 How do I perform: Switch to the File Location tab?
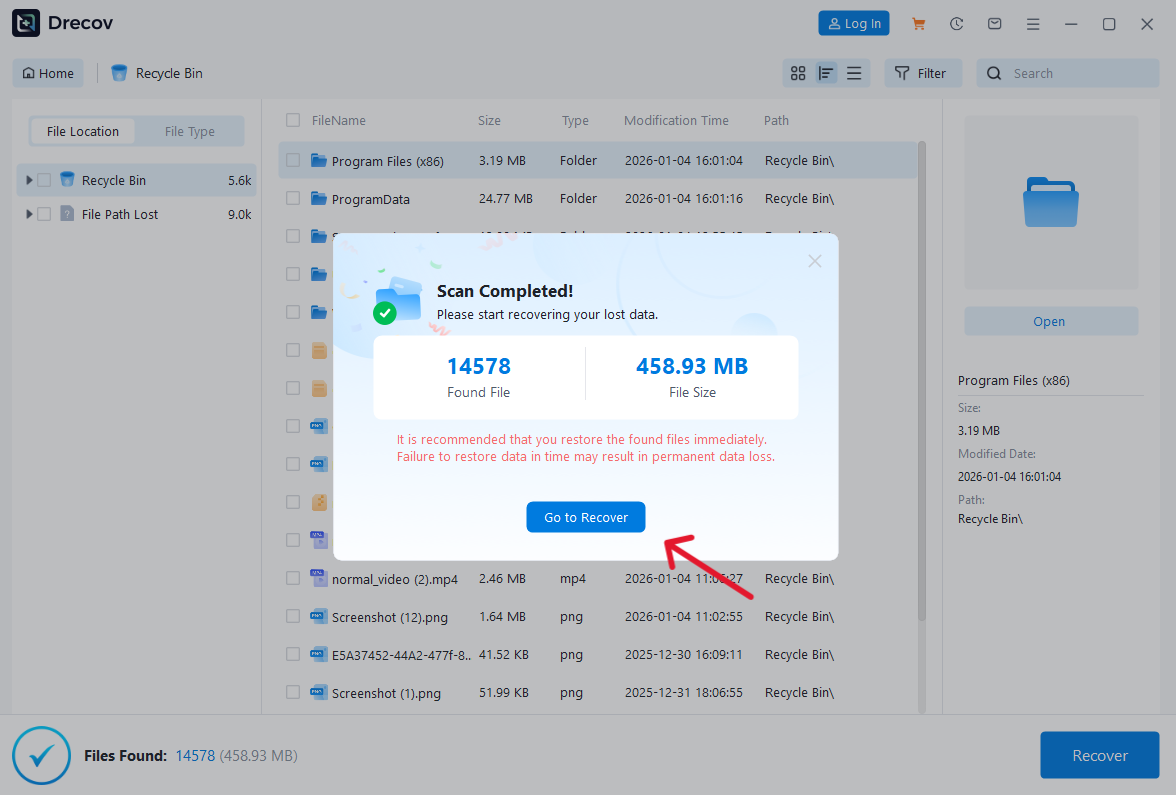82,131
